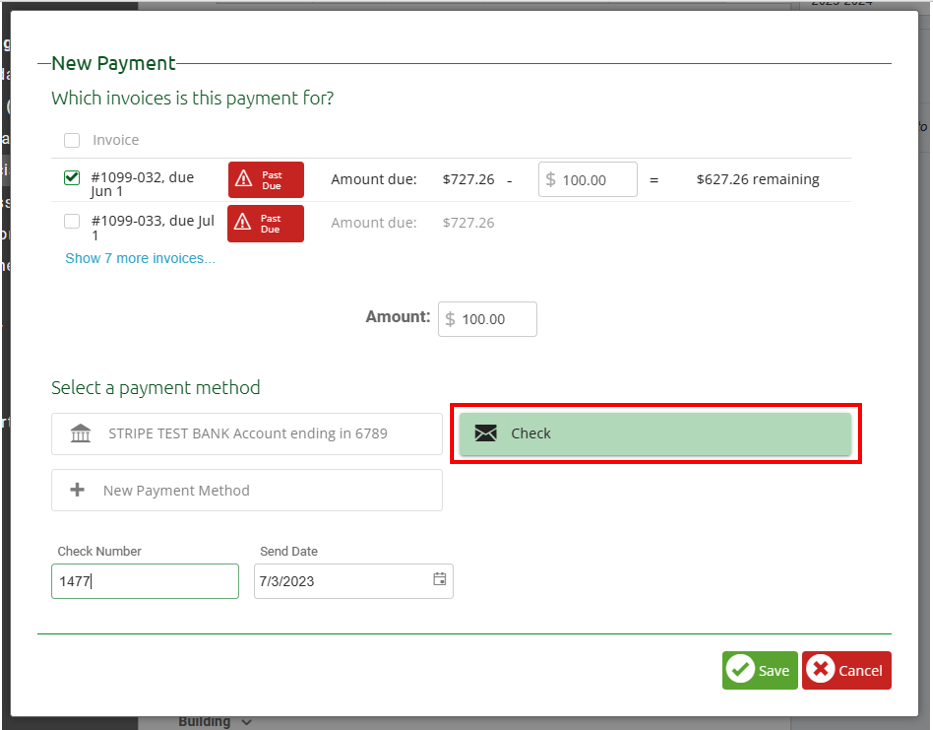Click the envelope icon on the Check button
933x730 pixels.
point(486,433)
